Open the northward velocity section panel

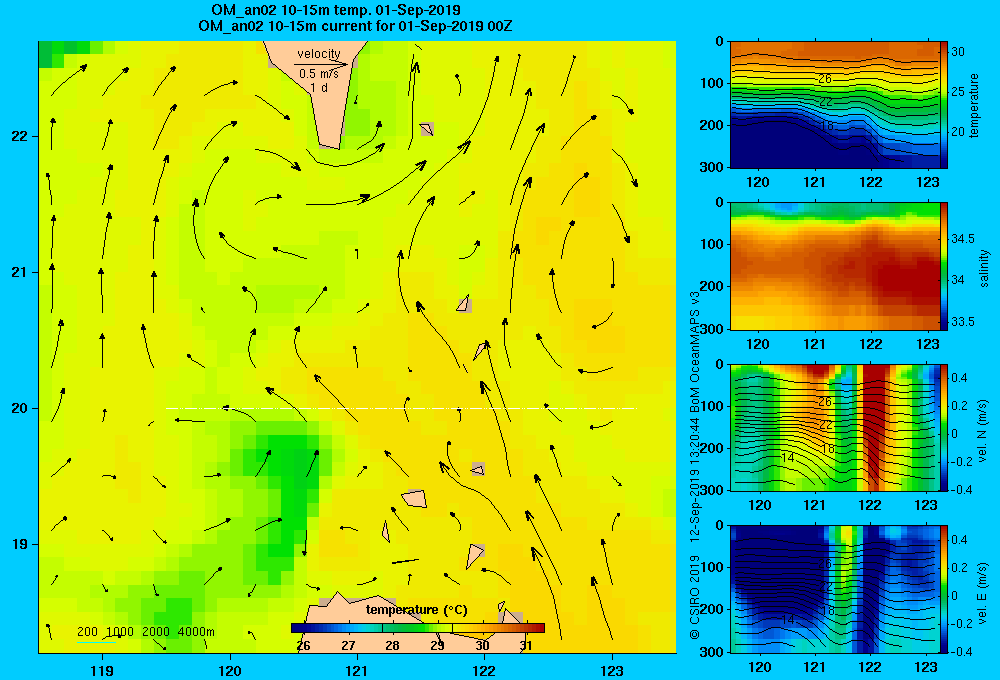pyautogui.click(x=835, y=427)
